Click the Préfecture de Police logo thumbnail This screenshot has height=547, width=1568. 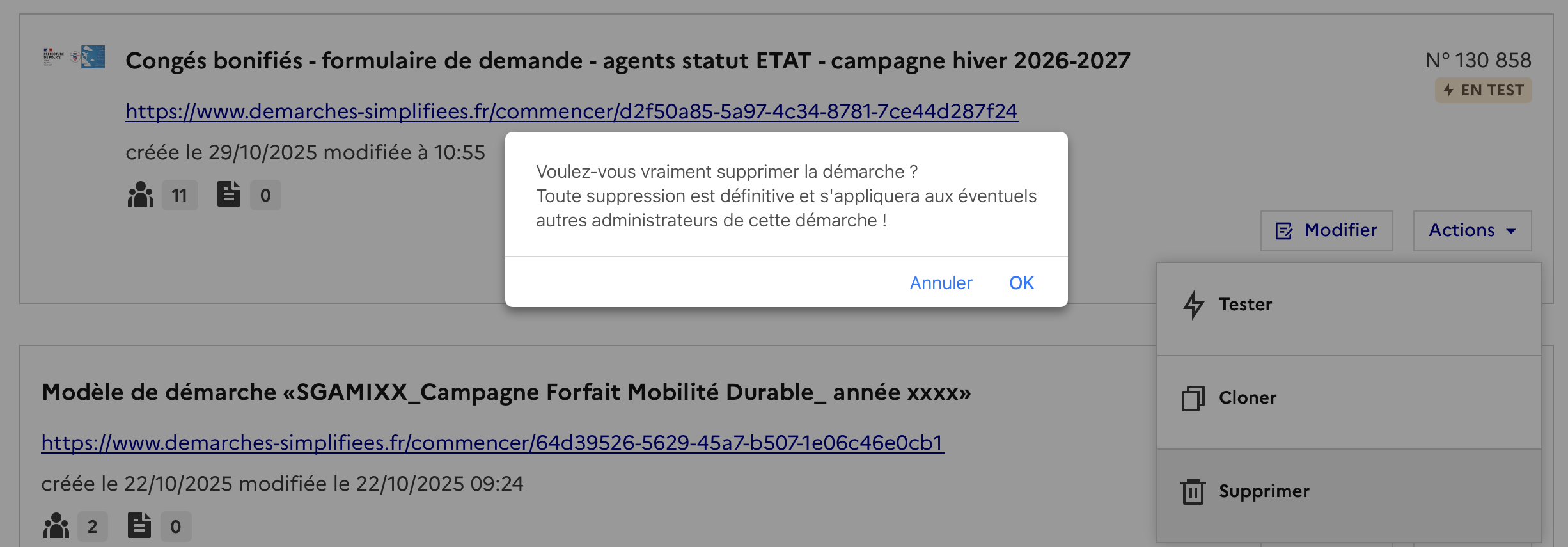(x=74, y=58)
